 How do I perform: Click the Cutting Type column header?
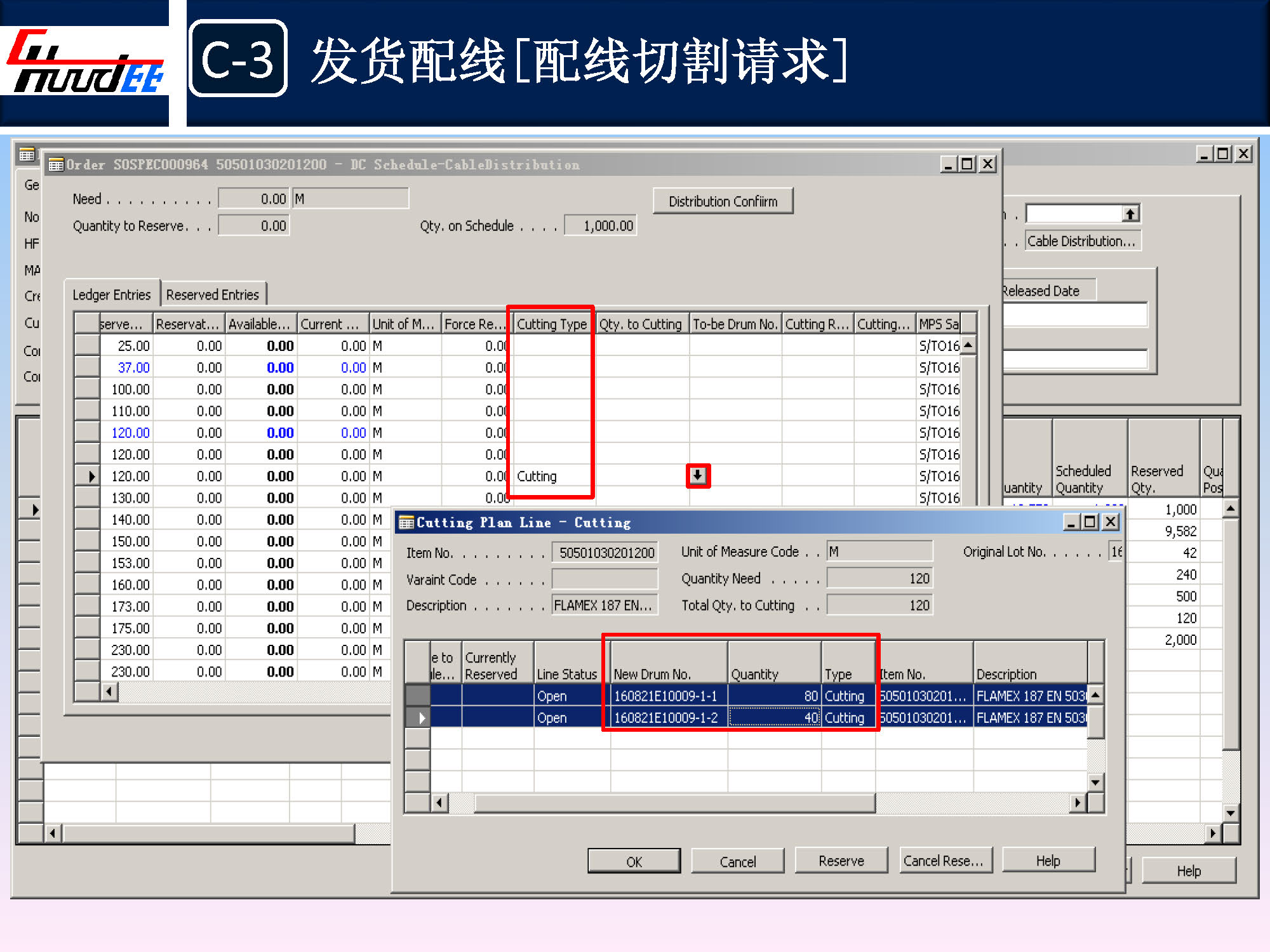pos(551,324)
